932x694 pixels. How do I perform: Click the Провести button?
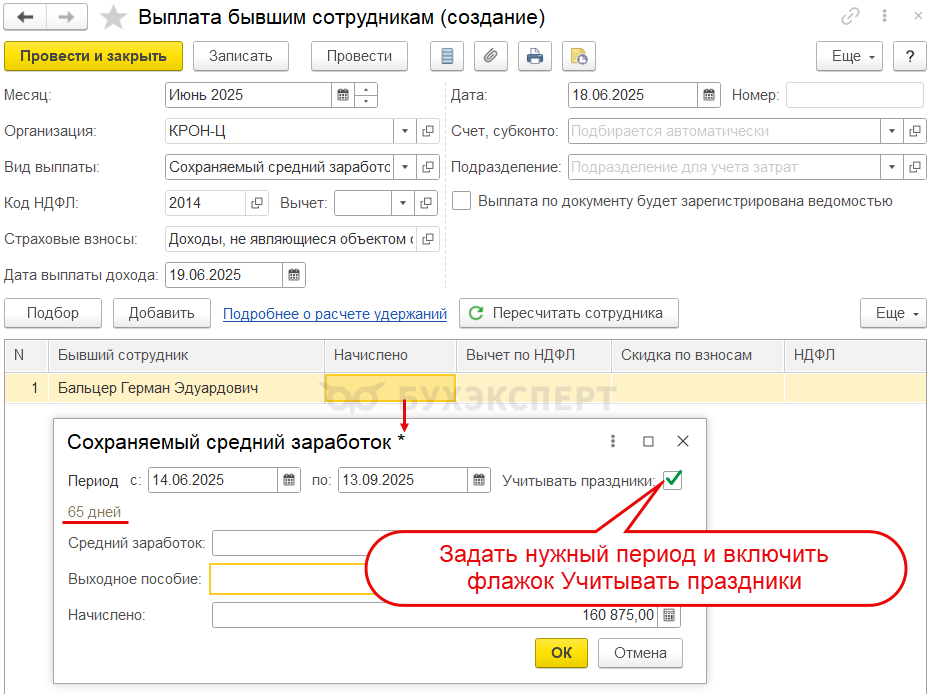coord(360,56)
